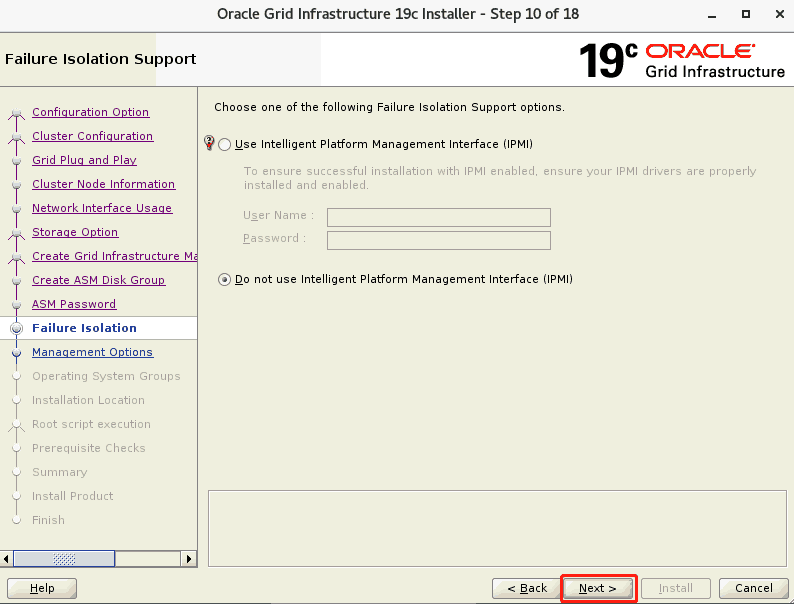Click the Network Interface Usage node icon
Image resolution: width=794 pixels, height=604 pixels.
[17, 209]
